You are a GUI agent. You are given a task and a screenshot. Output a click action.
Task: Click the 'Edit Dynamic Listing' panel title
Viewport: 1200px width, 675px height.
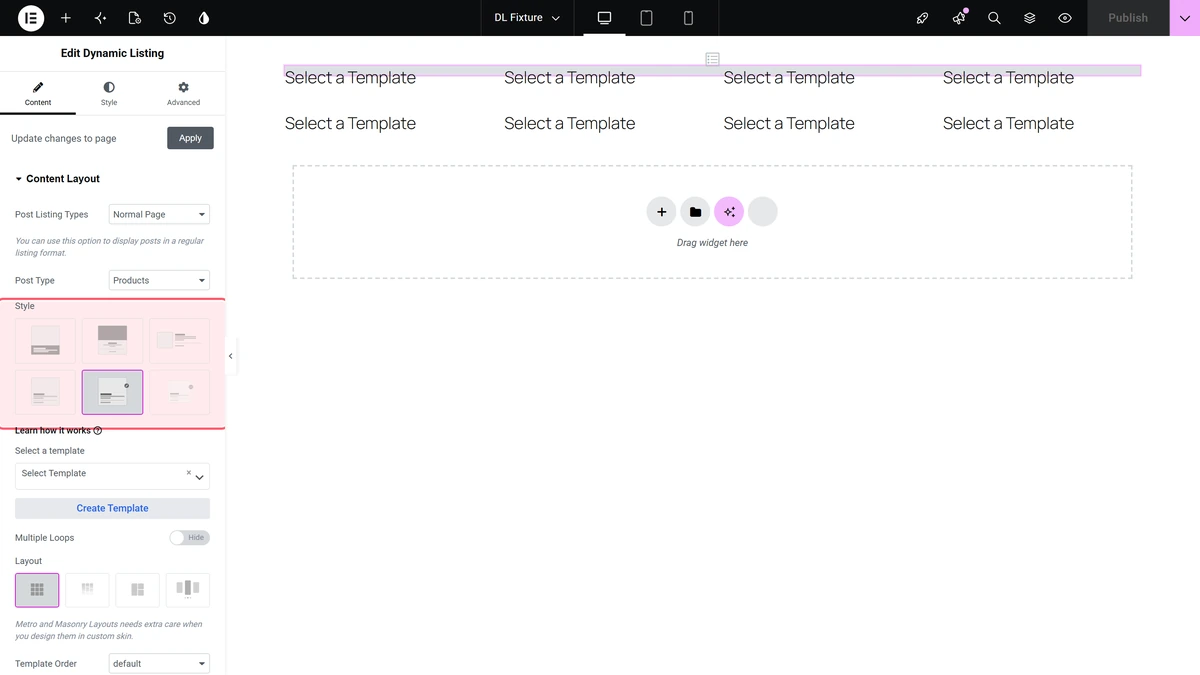[x=112, y=53]
